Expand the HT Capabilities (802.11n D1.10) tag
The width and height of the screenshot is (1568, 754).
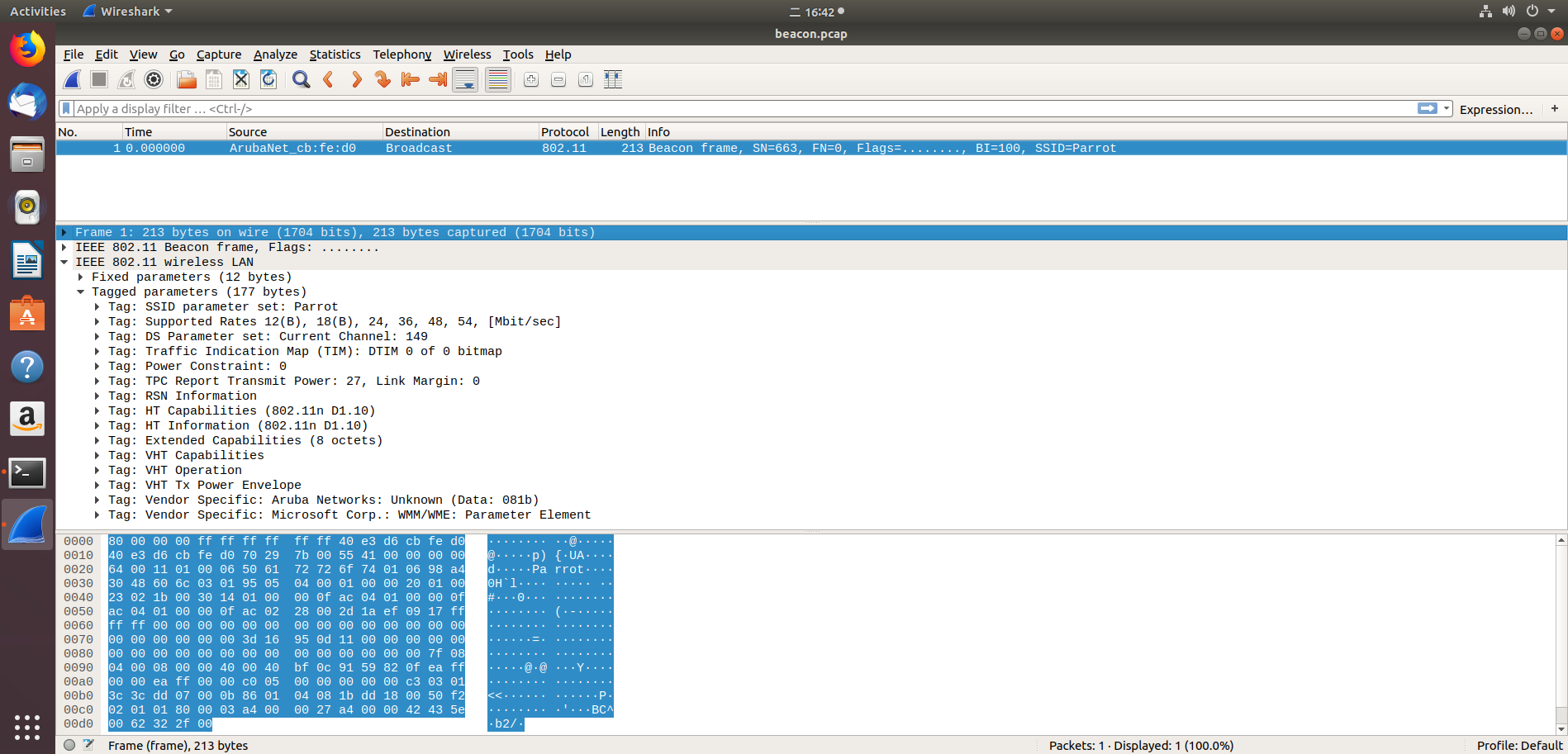[x=97, y=411]
